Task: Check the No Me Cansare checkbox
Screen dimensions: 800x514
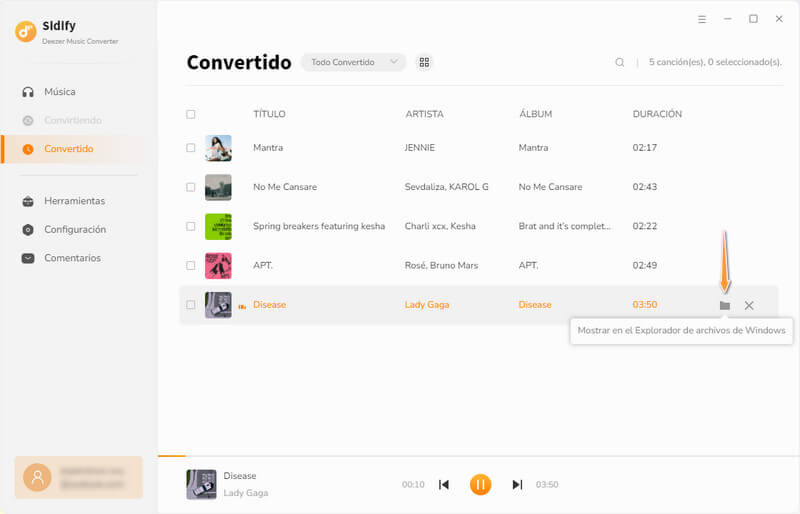Action: [191, 187]
